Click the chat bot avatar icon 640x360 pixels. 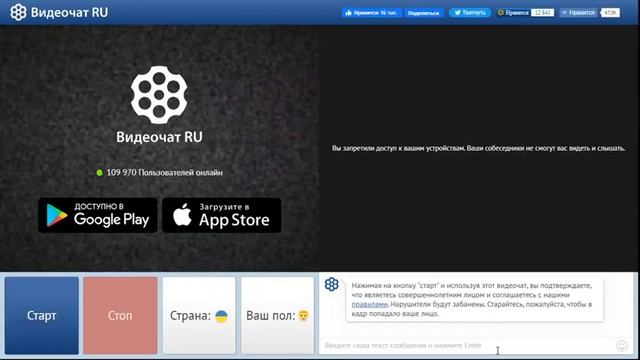pyautogui.click(x=331, y=284)
